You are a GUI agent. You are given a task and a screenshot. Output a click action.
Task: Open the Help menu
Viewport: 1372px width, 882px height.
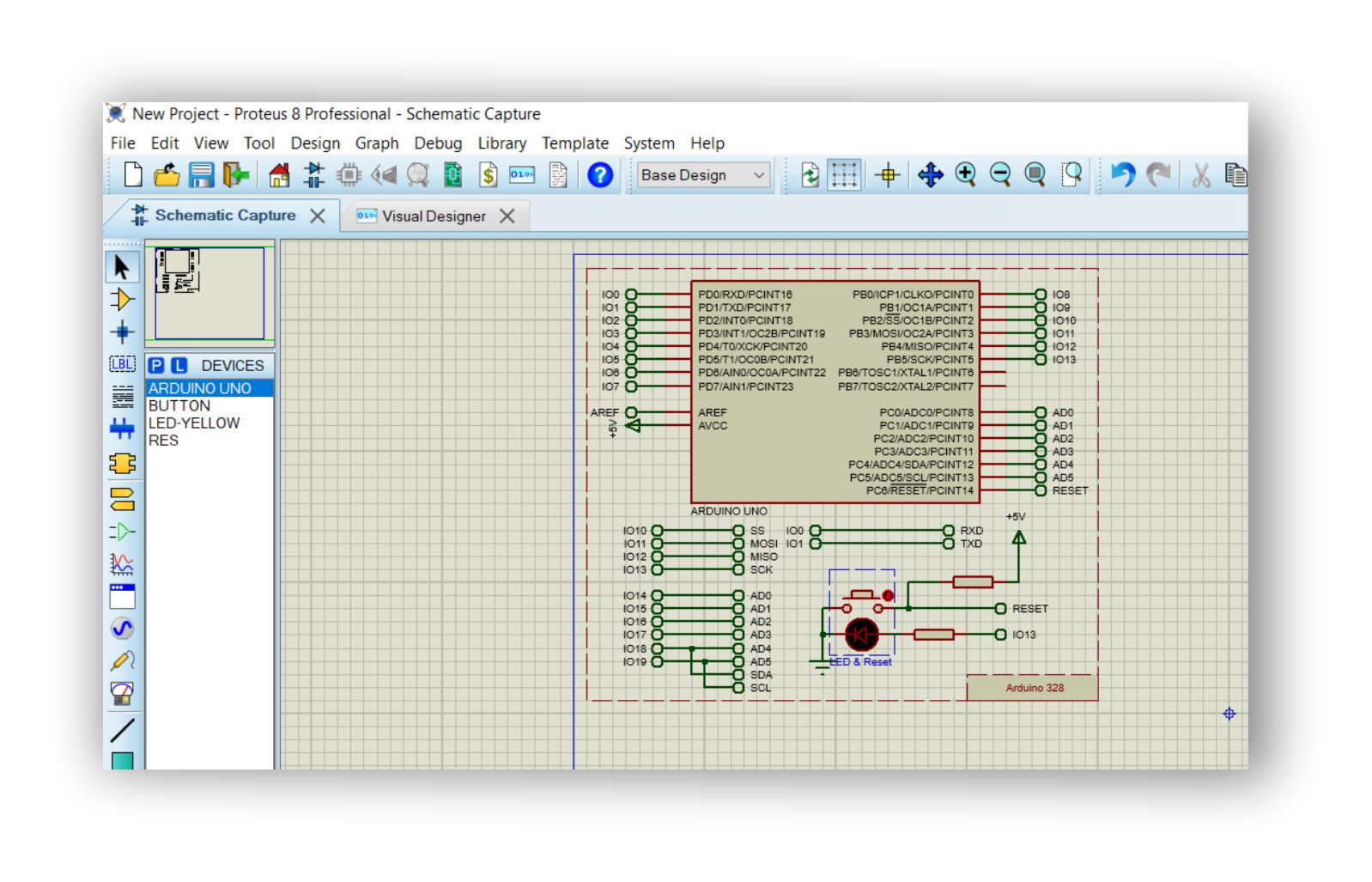point(707,143)
